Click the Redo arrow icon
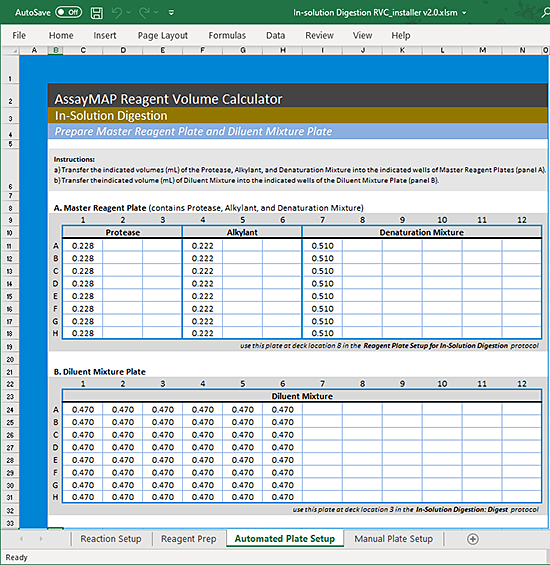 pyautogui.click(x=144, y=13)
